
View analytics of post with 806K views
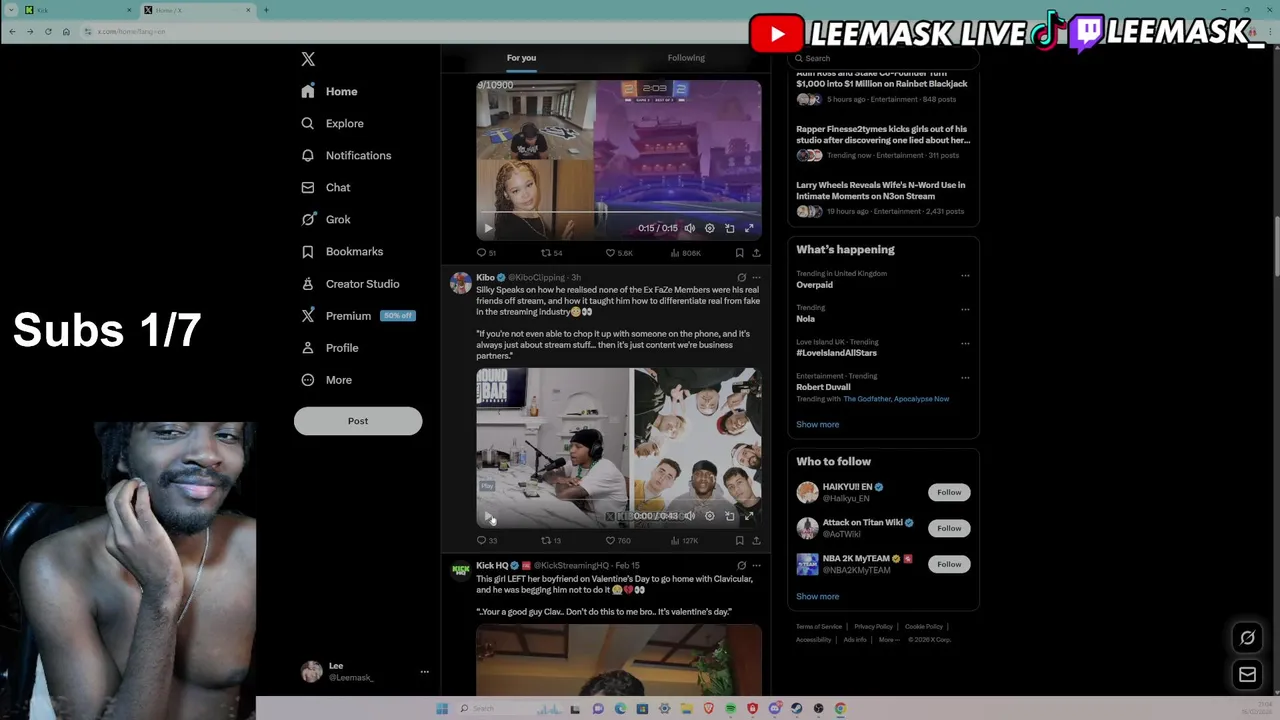pos(685,253)
